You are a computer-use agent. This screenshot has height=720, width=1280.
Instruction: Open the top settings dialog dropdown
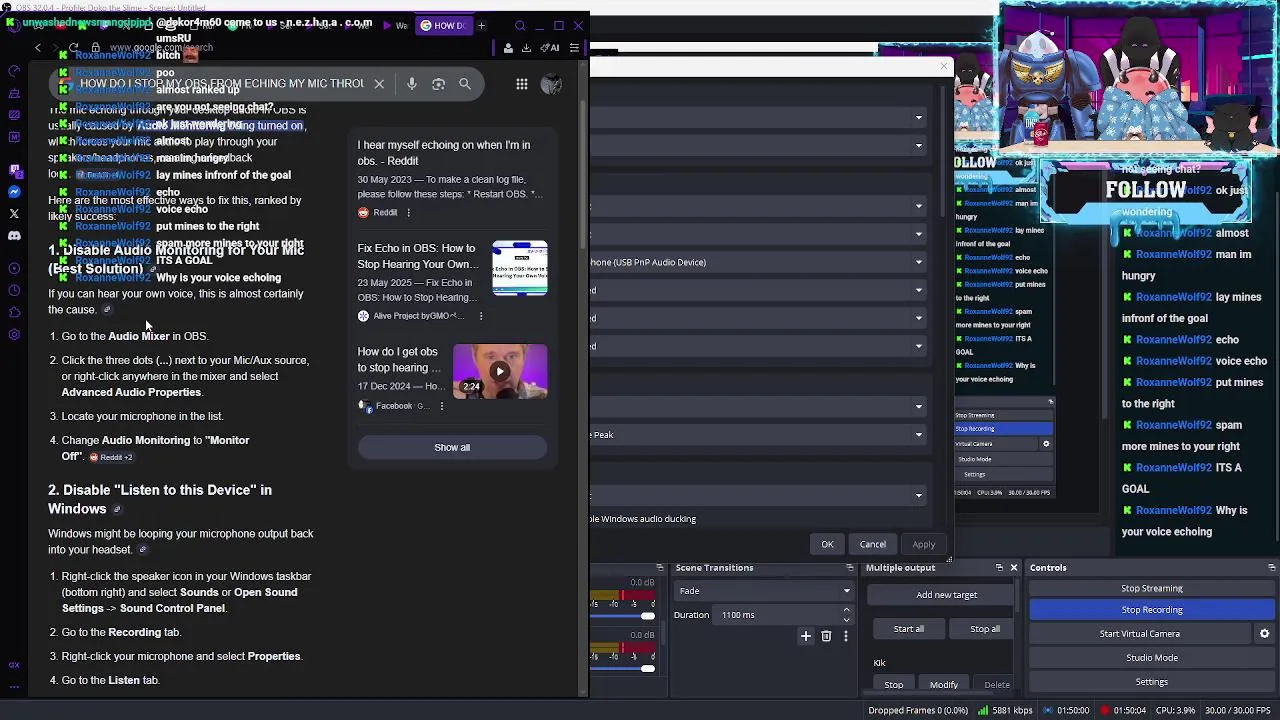[758, 118]
